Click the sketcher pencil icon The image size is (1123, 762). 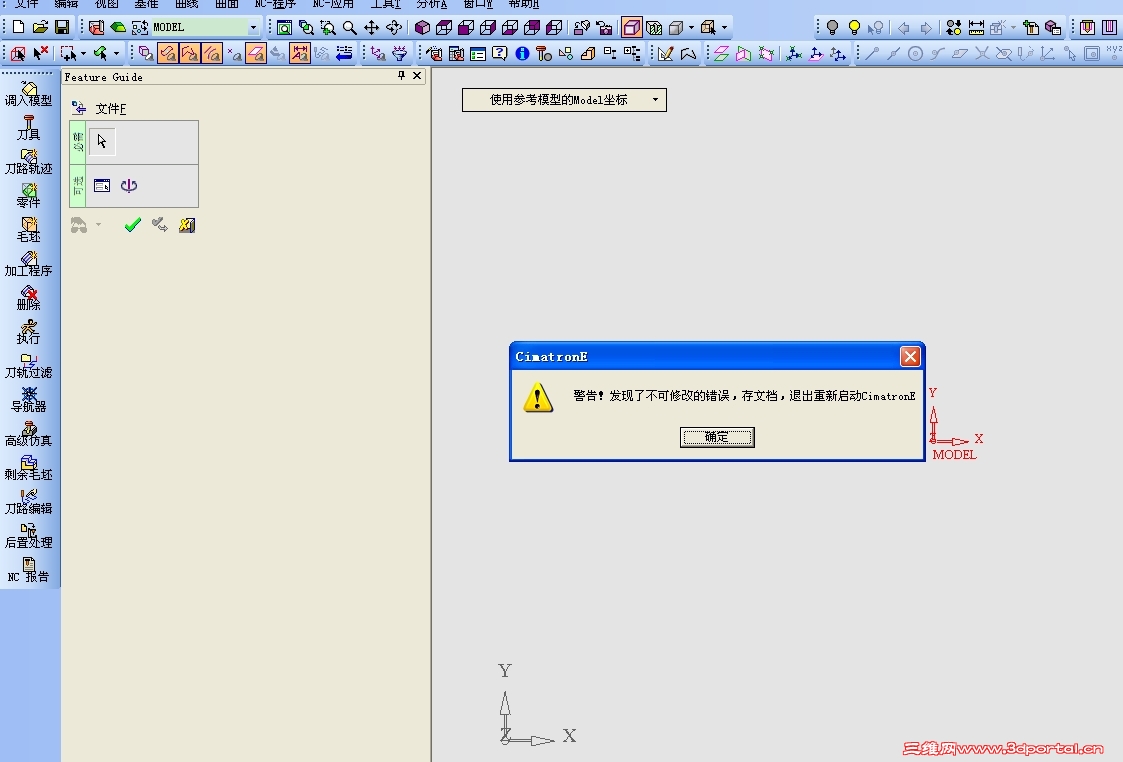point(665,54)
